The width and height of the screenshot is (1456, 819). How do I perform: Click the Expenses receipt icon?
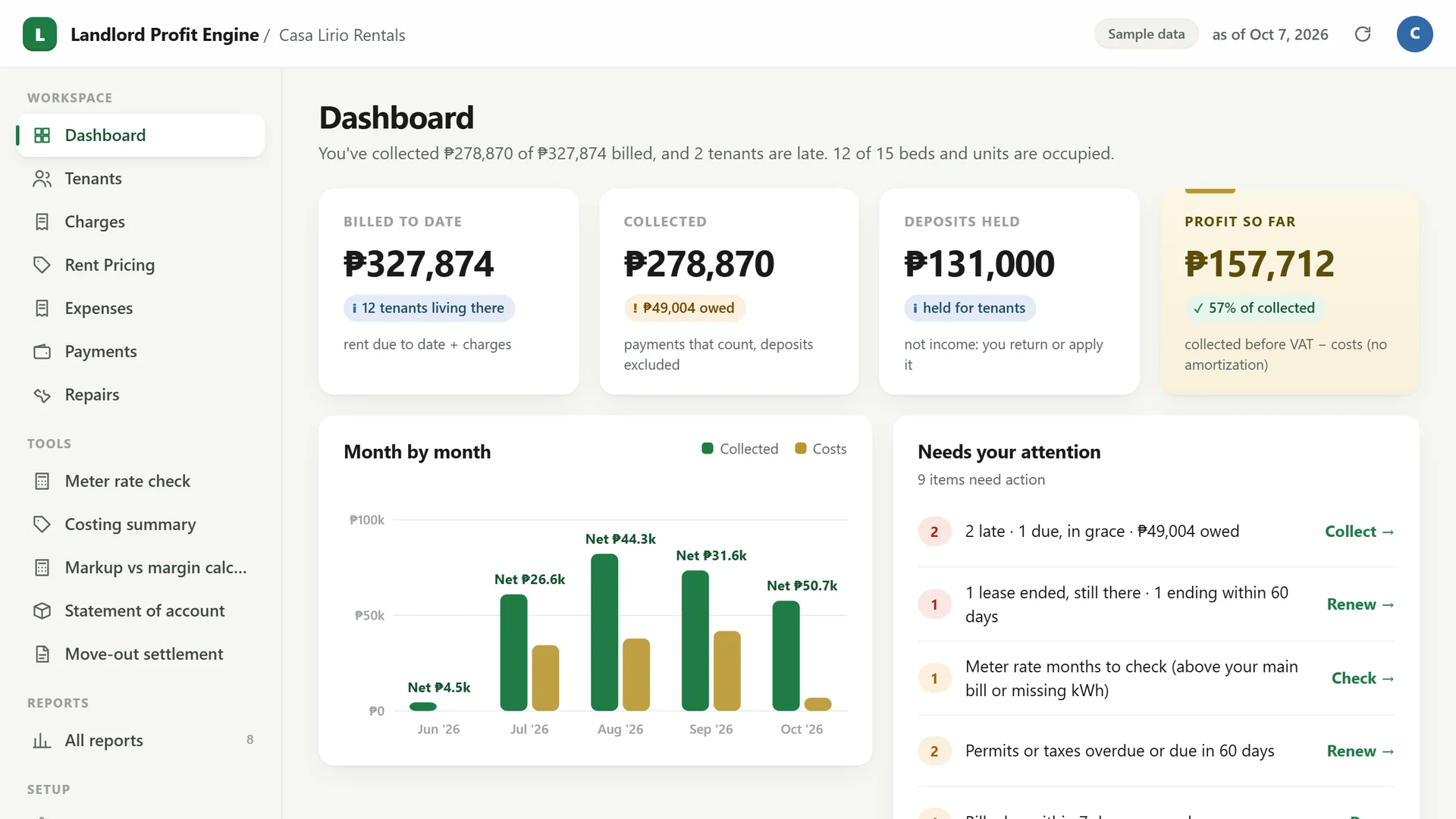tap(42, 308)
